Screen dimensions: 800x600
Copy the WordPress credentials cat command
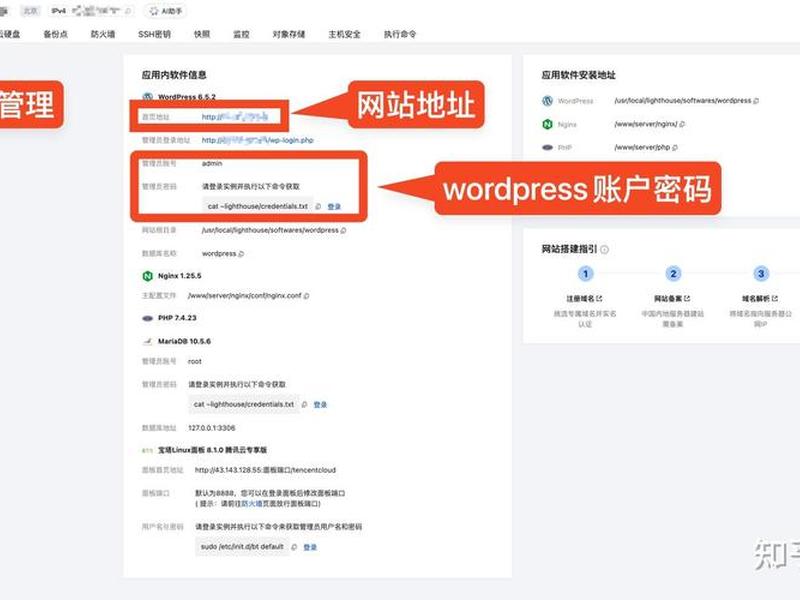pos(318,207)
